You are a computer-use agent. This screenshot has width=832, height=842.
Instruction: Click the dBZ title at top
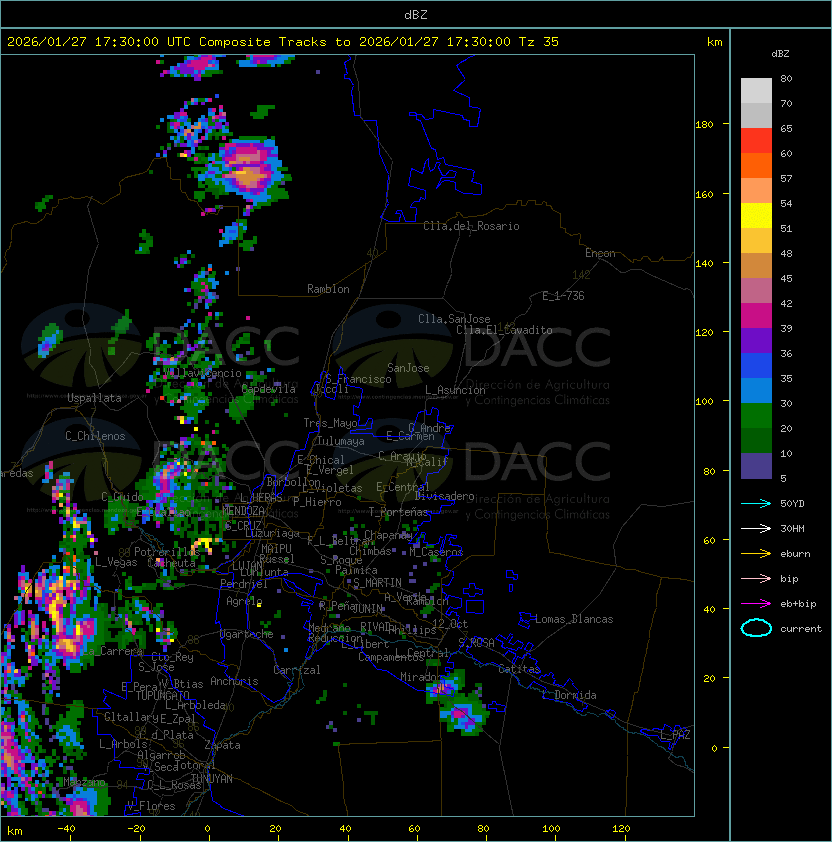pos(416,14)
